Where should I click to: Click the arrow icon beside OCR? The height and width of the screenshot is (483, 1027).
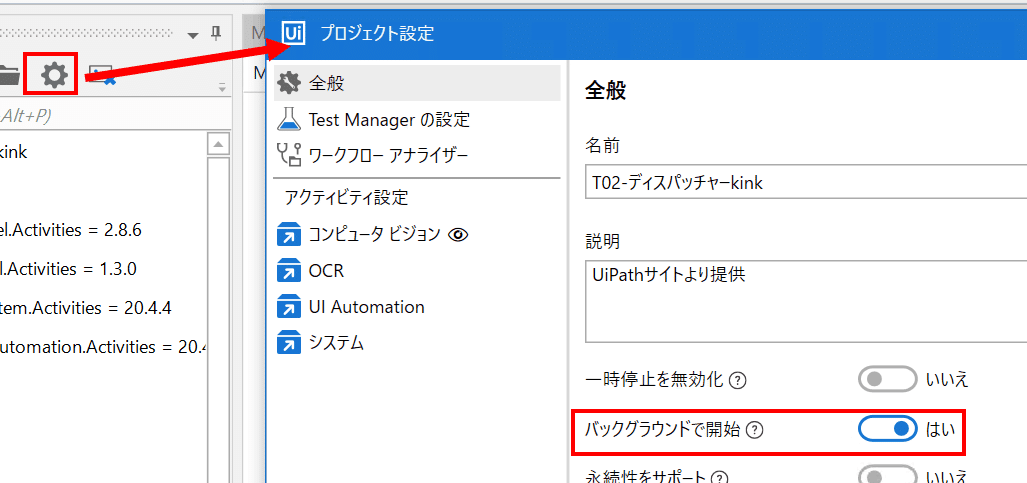[x=289, y=270]
